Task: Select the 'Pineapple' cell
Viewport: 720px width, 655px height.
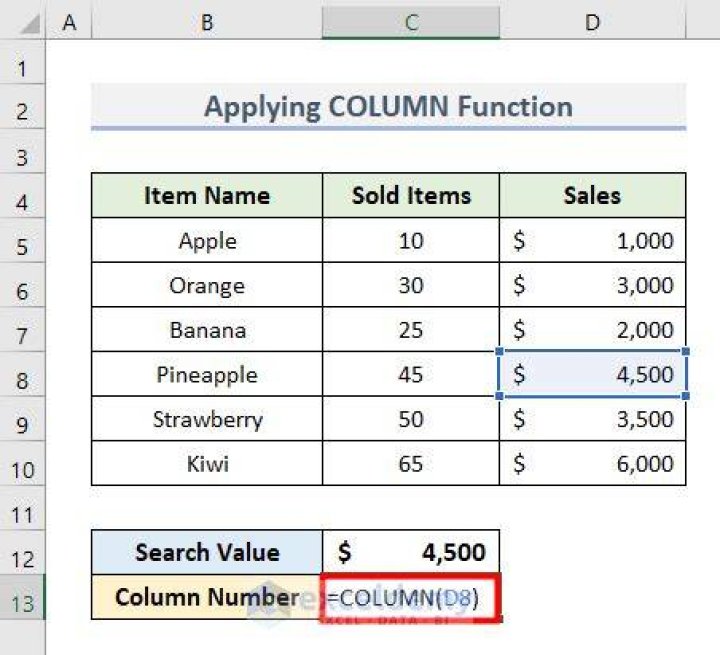Action: (207, 374)
